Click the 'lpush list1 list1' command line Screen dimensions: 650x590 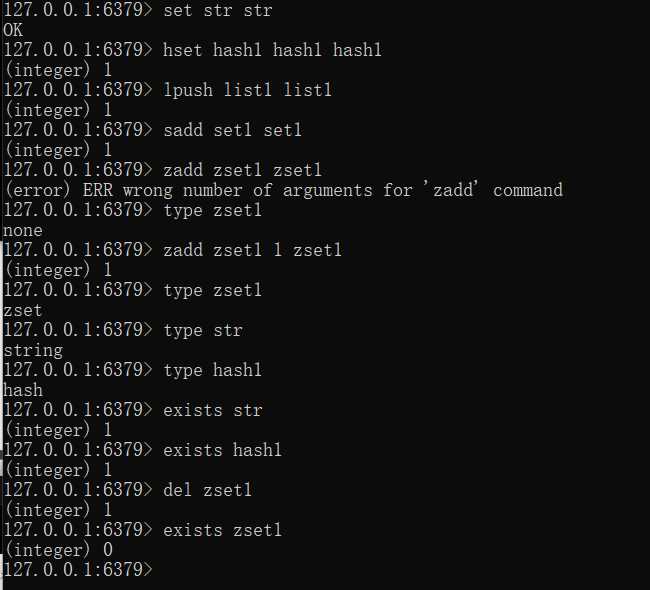[247, 90]
